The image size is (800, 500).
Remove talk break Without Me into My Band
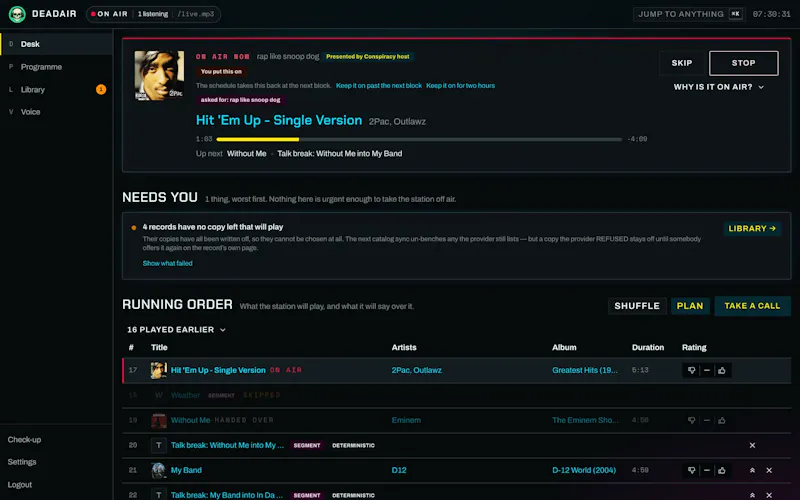click(x=752, y=445)
